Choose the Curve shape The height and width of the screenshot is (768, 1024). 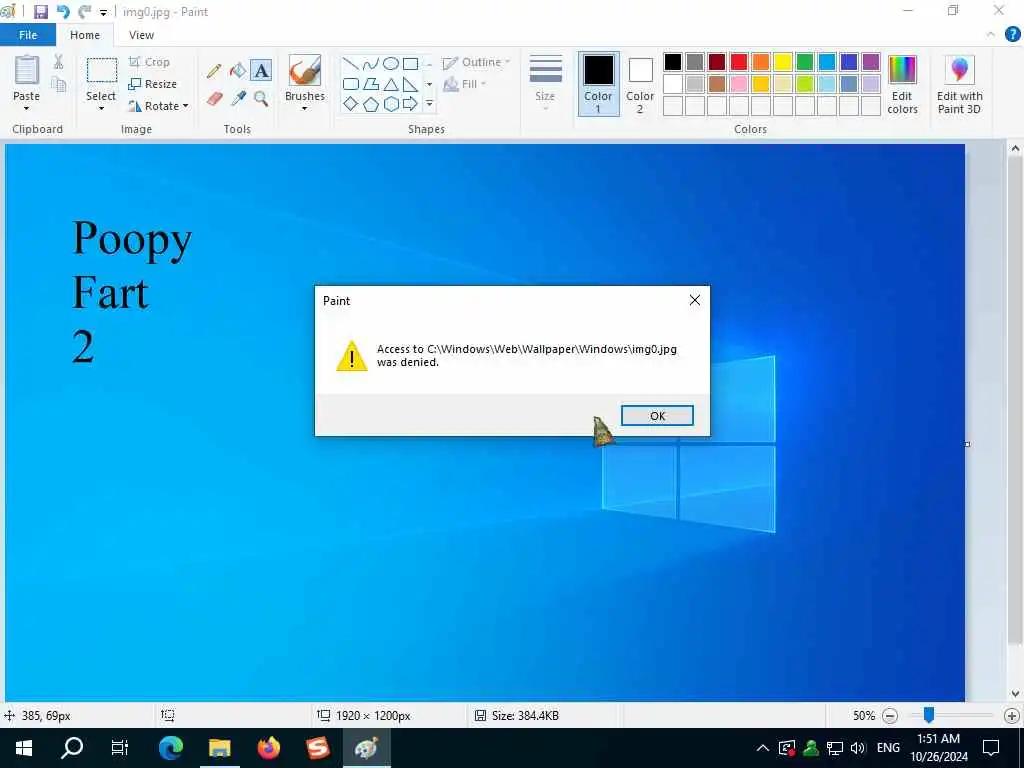click(x=371, y=63)
